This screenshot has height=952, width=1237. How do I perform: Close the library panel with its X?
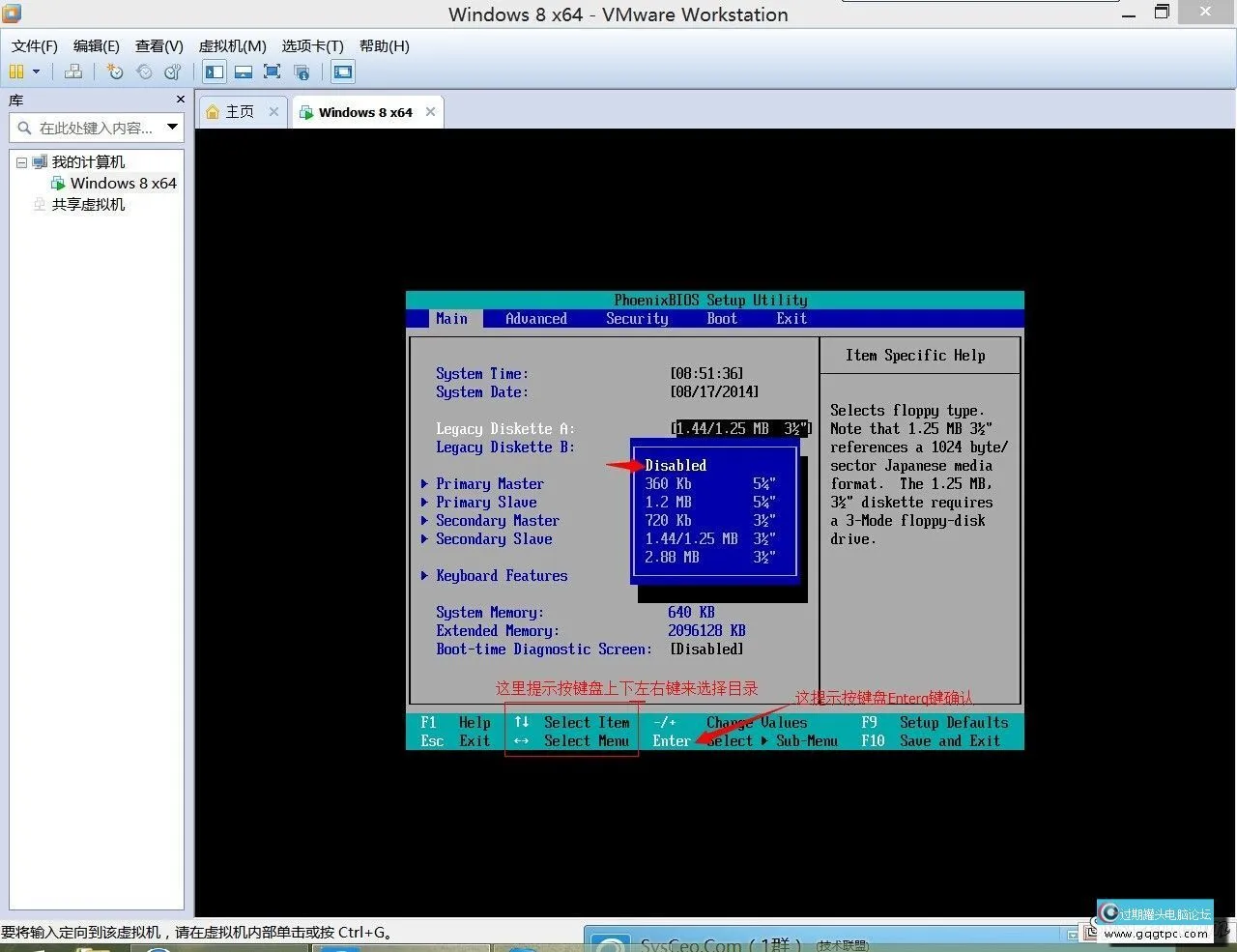point(180,100)
